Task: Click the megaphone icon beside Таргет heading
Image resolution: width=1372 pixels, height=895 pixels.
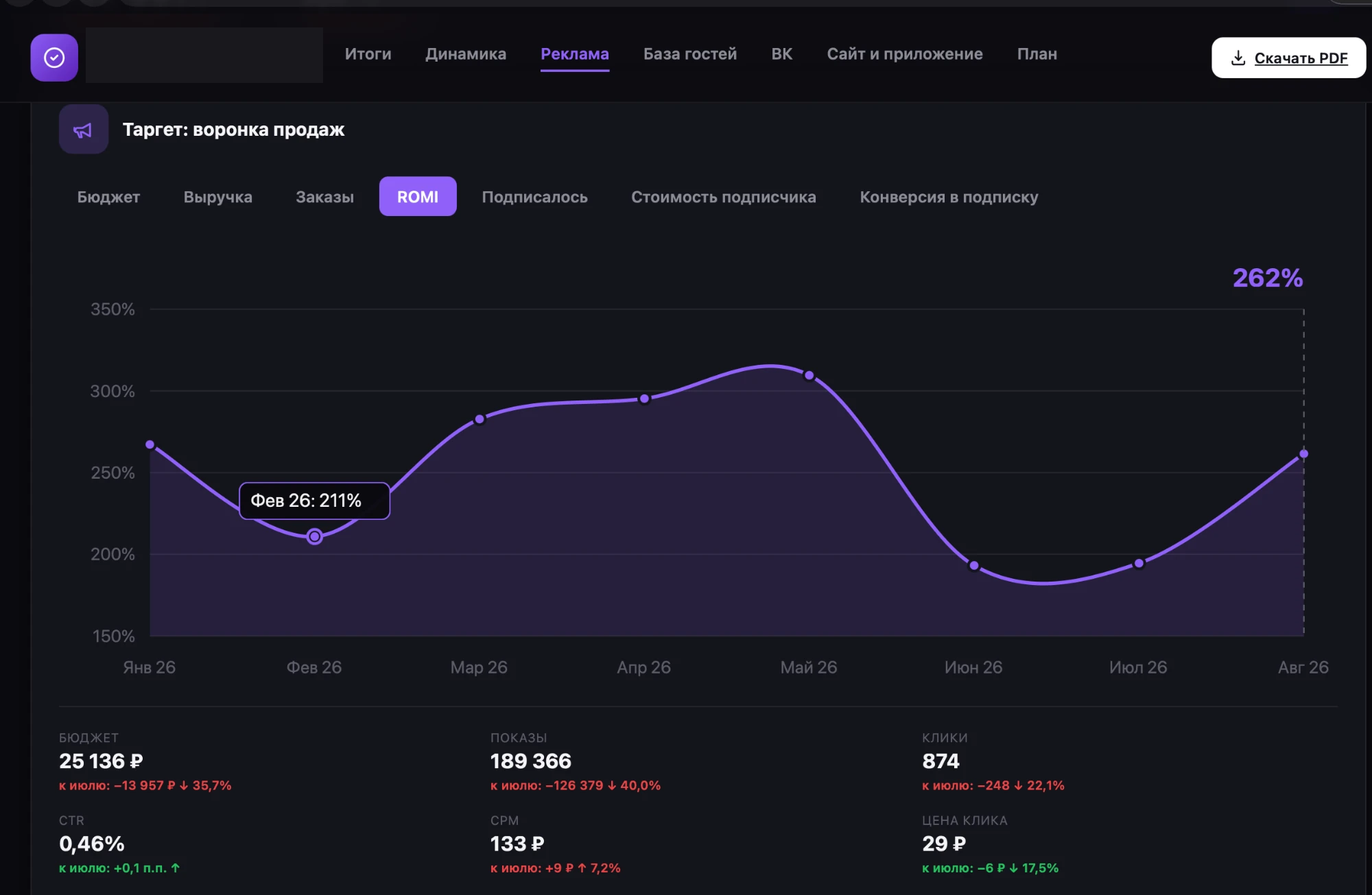Action: (x=83, y=130)
